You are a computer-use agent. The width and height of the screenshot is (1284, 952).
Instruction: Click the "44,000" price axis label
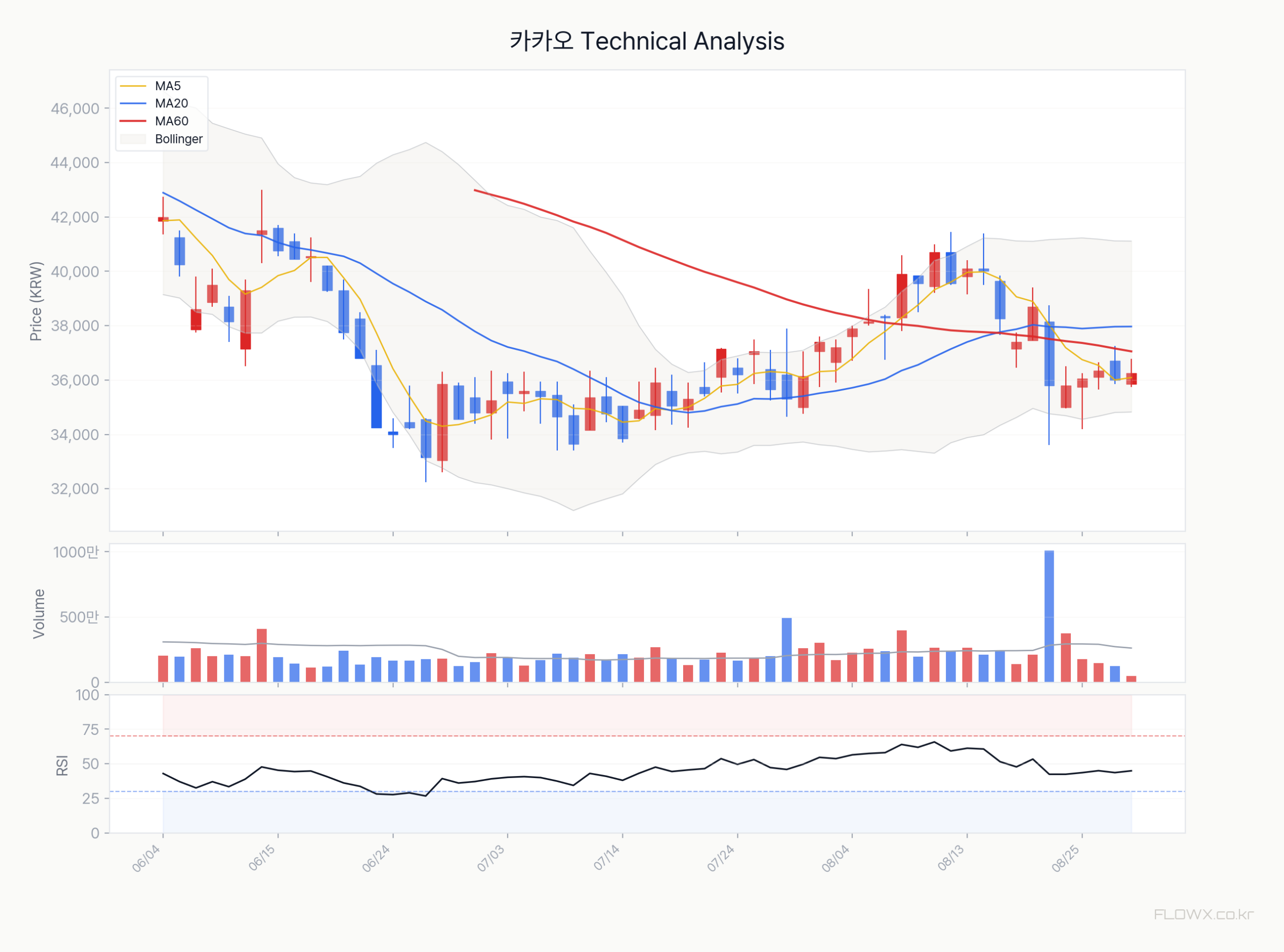pos(75,163)
